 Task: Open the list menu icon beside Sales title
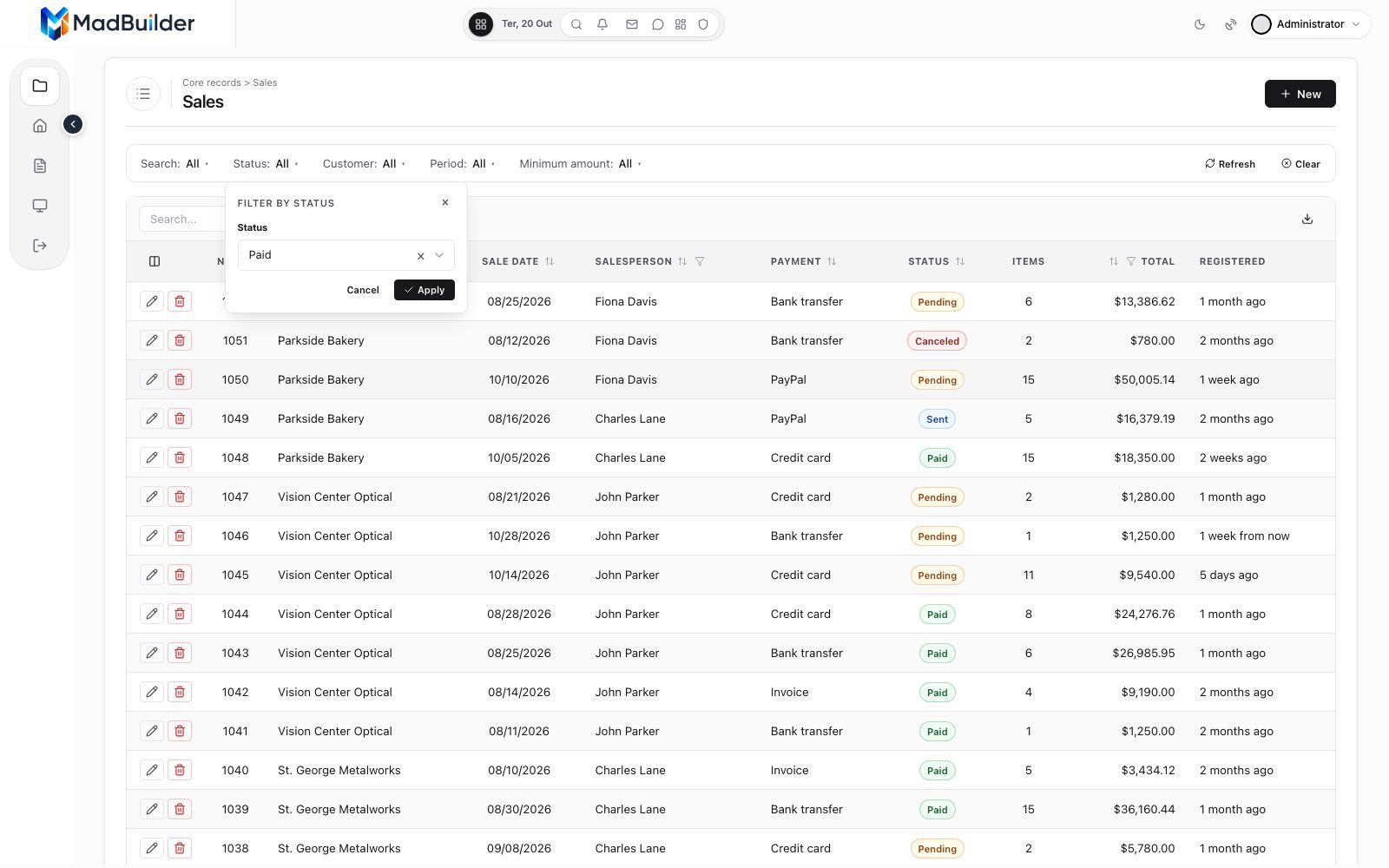143,94
